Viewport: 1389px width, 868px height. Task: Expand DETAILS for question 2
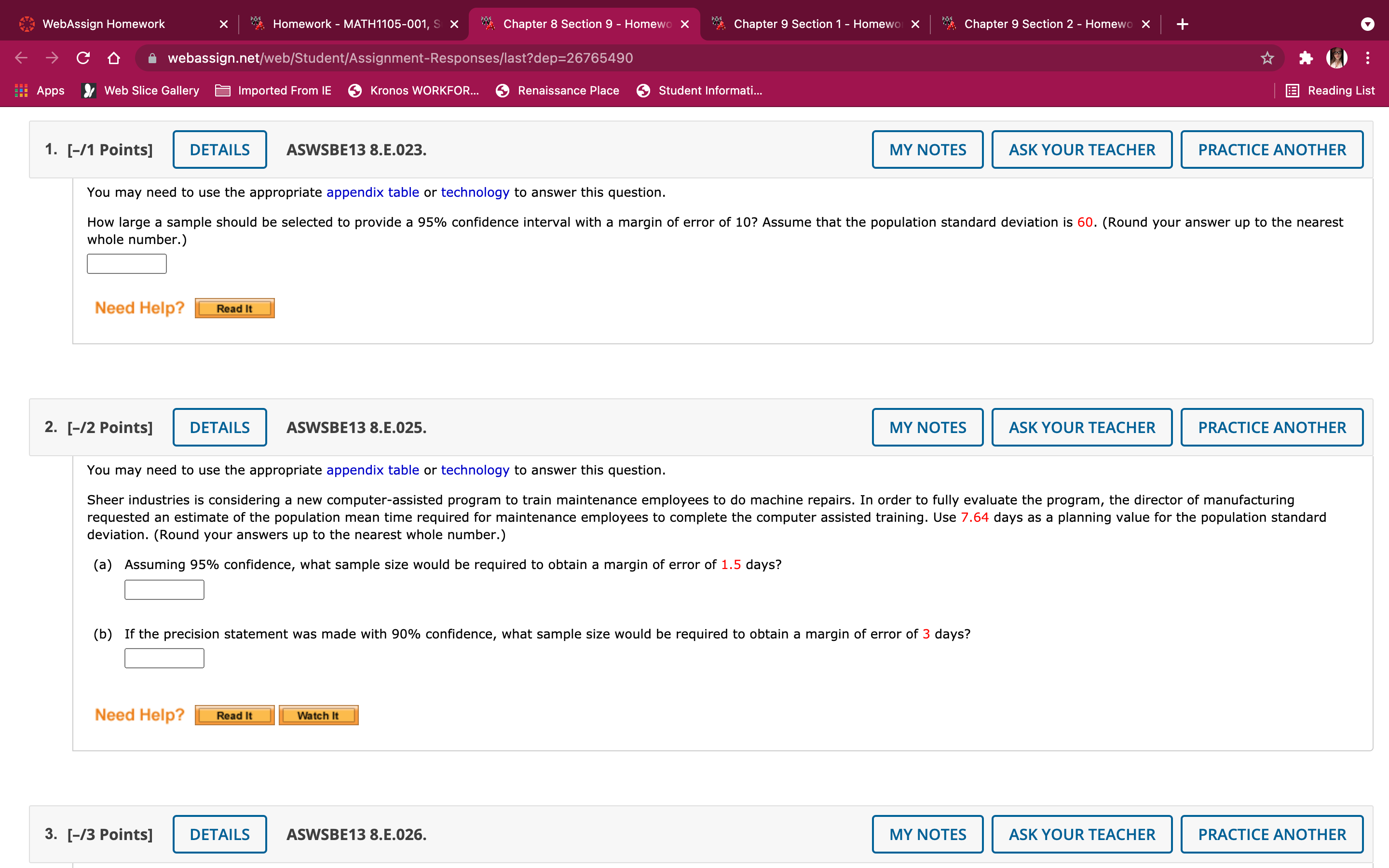[219, 428]
